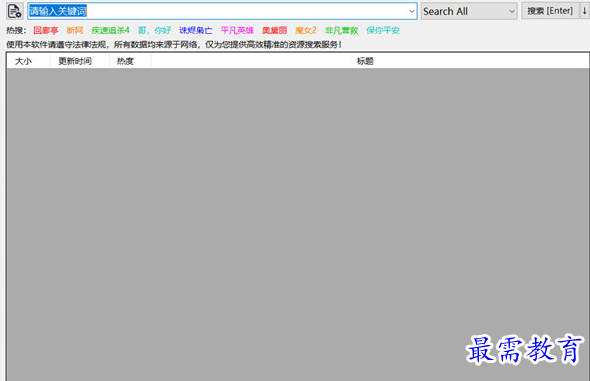590x381 pixels.
Task: Select hot search 疾速追杀4
Action: pos(110,30)
